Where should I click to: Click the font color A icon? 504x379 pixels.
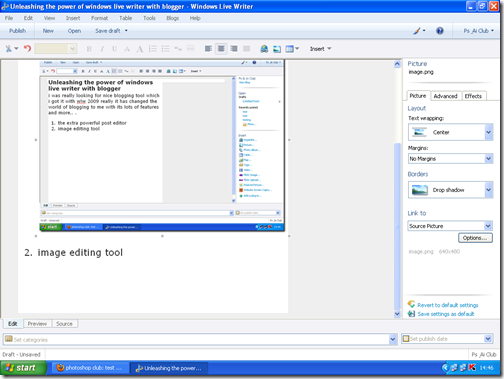[140, 49]
